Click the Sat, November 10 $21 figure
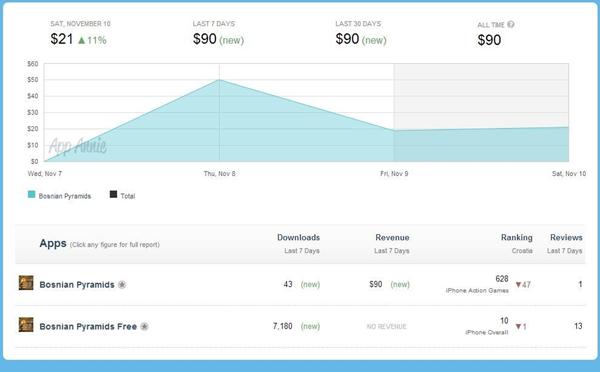This screenshot has width=600, height=372. click(x=62, y=39)
